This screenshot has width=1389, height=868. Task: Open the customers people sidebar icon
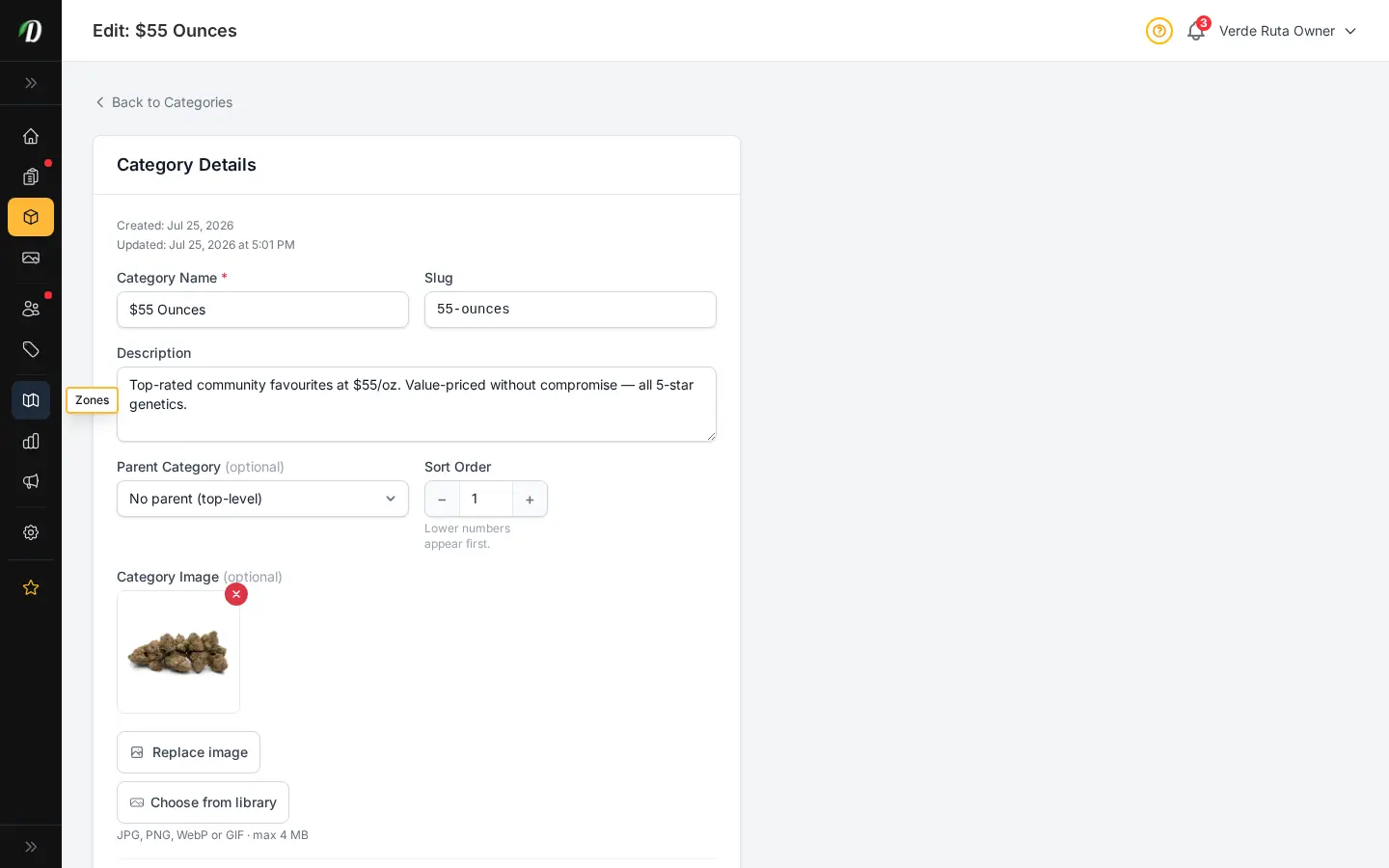[31, 309]
